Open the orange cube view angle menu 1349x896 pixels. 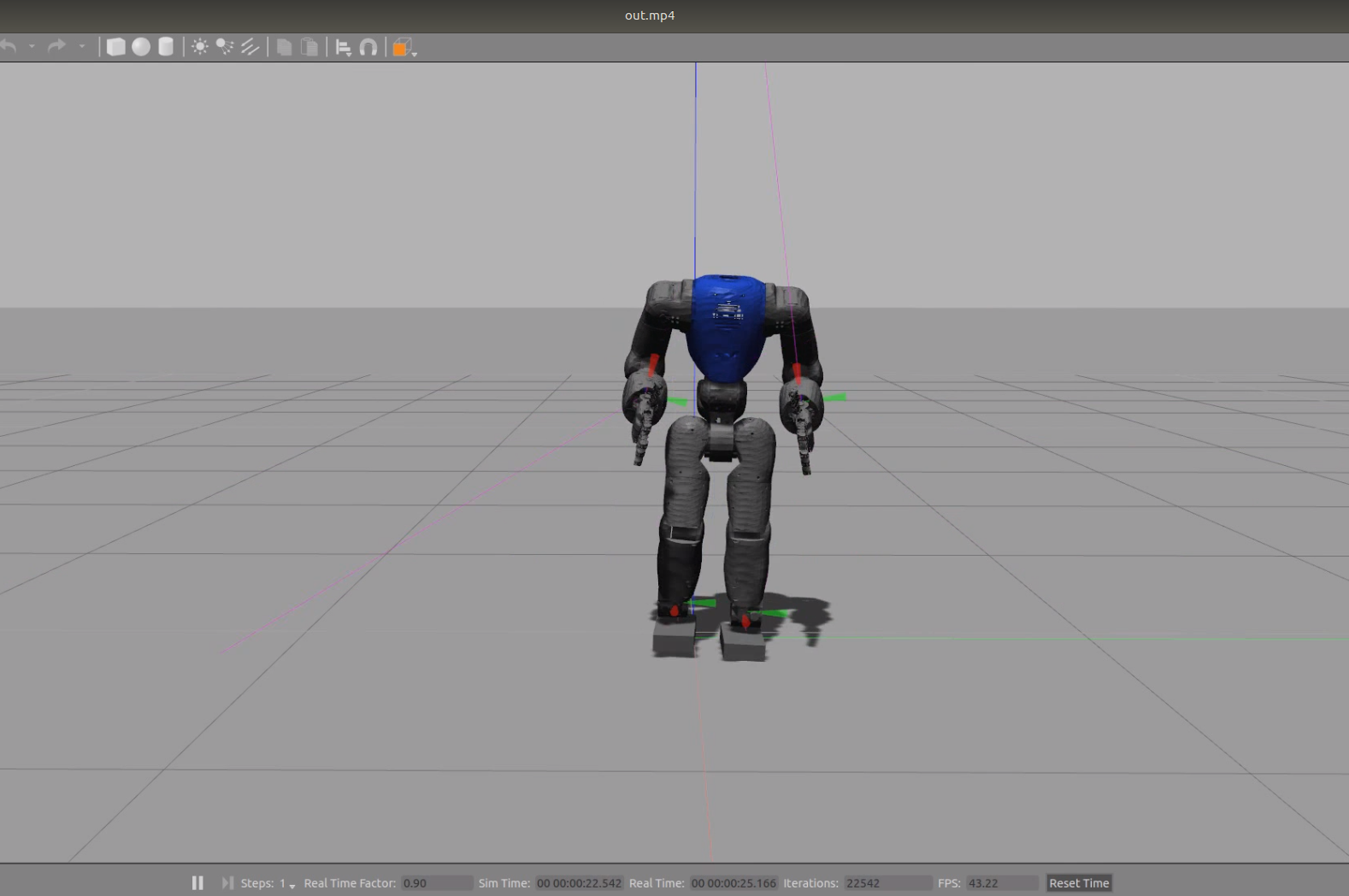click(404, 48)
